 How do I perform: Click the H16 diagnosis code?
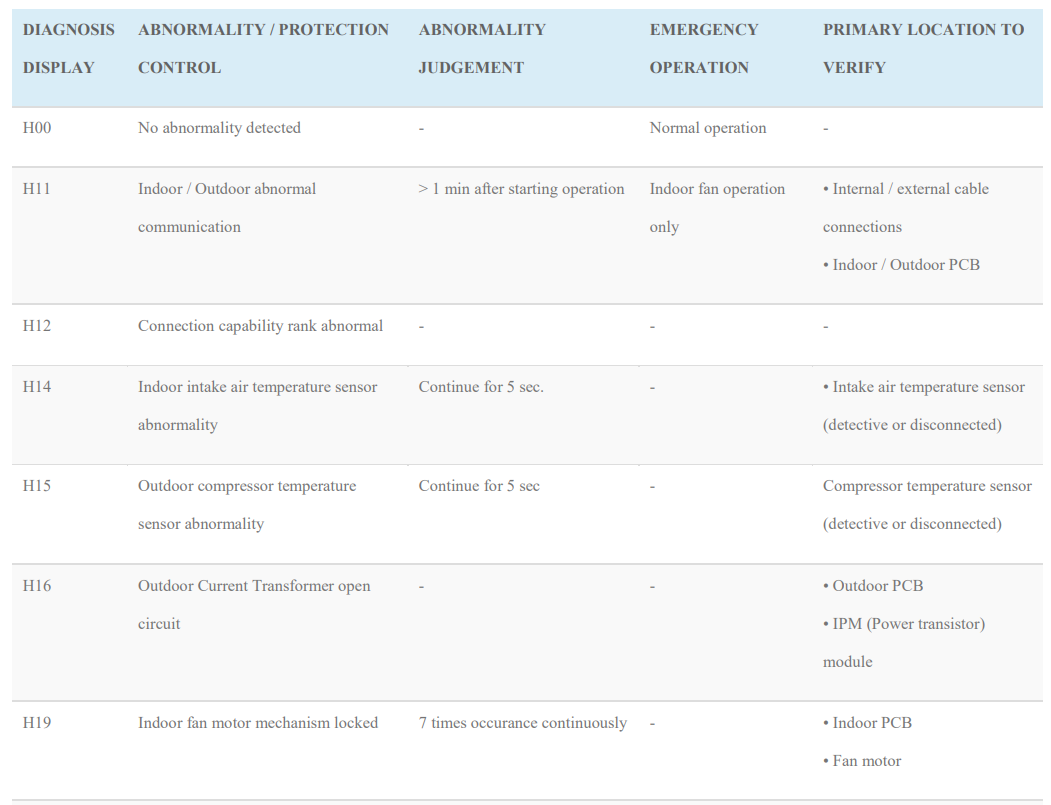37,586
